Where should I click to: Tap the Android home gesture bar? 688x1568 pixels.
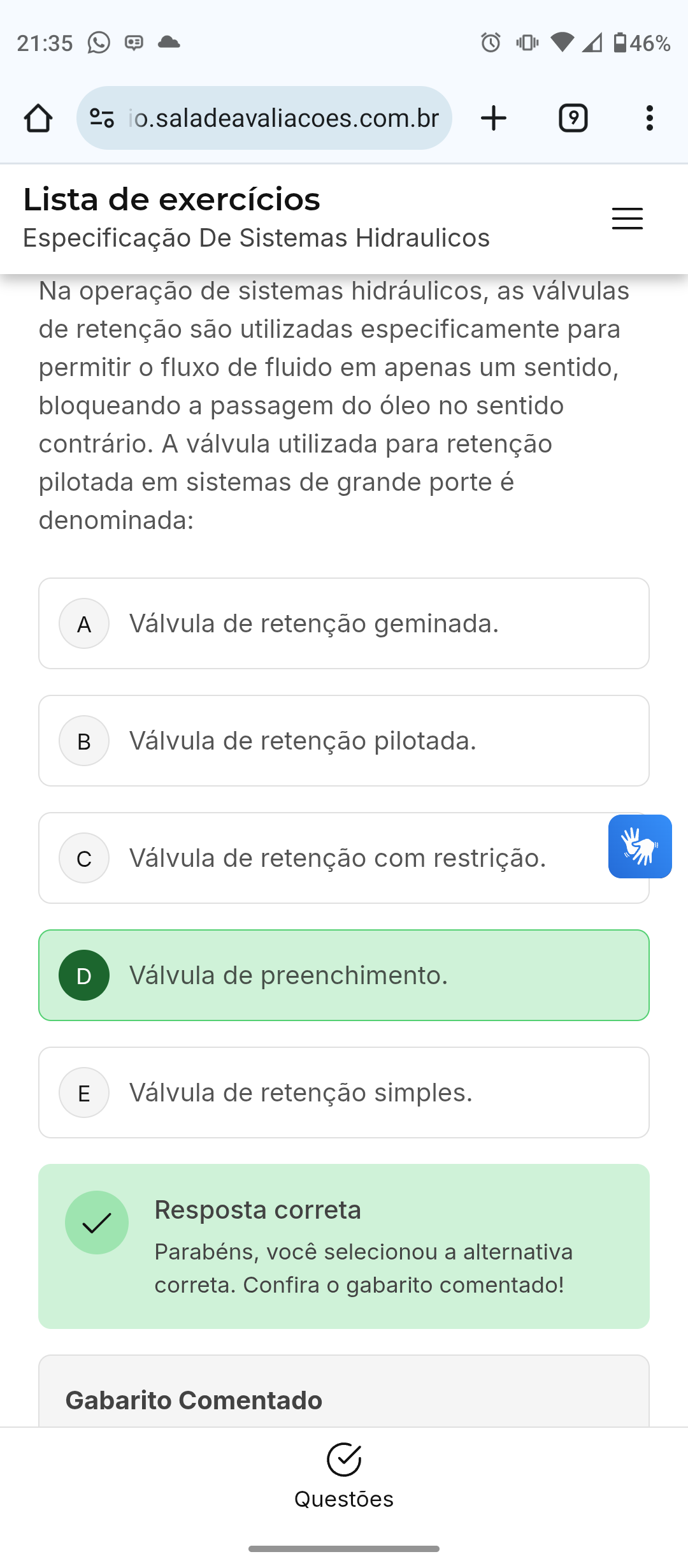point(344,1549)
